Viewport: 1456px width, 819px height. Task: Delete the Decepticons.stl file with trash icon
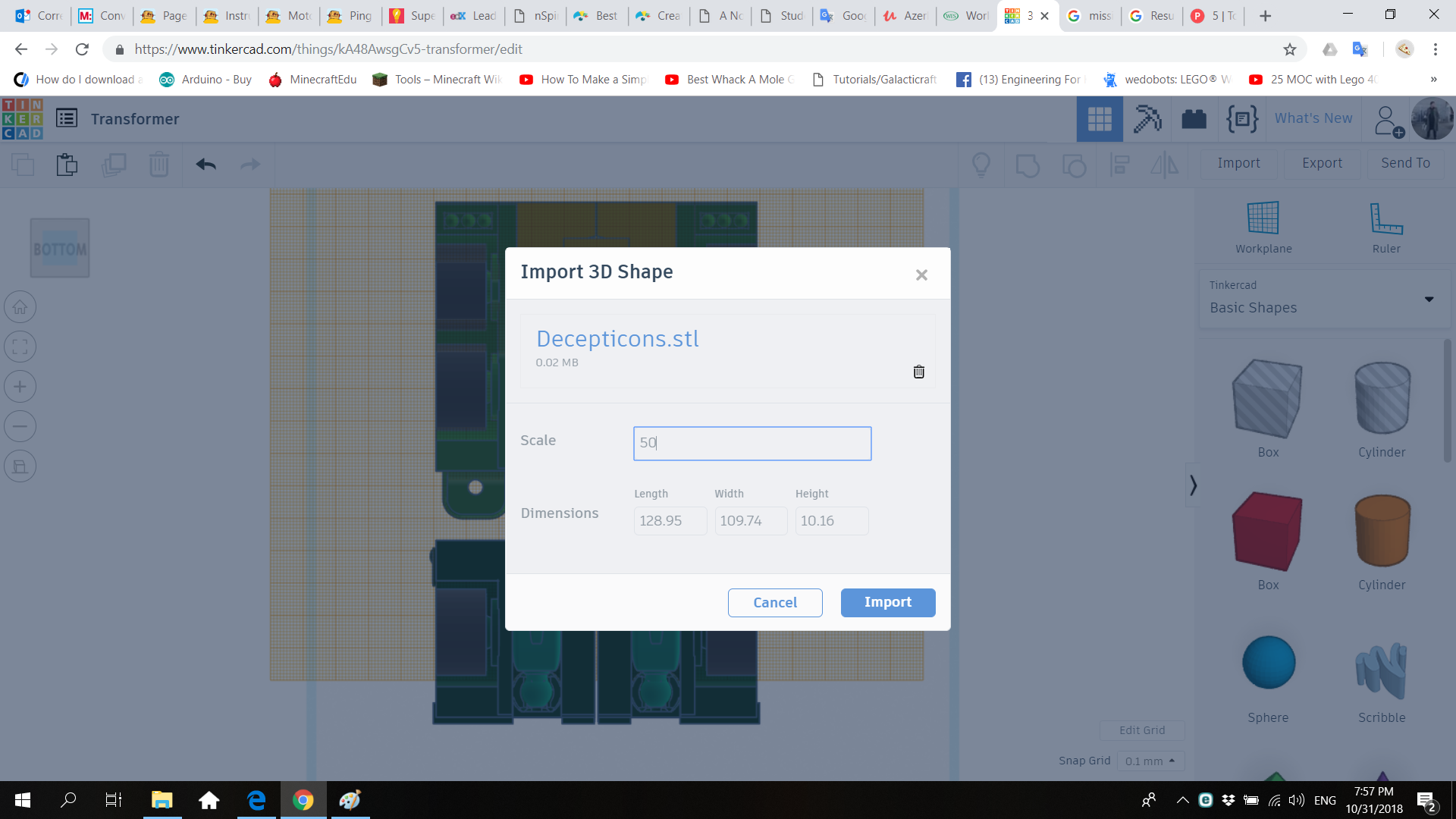click(918, 372)
